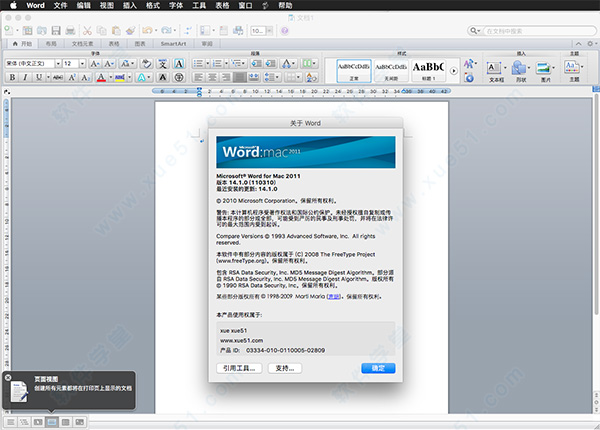600x430 pixels.
Task: Open the 帮助 (Help) menu
Action: pos(285,5)
